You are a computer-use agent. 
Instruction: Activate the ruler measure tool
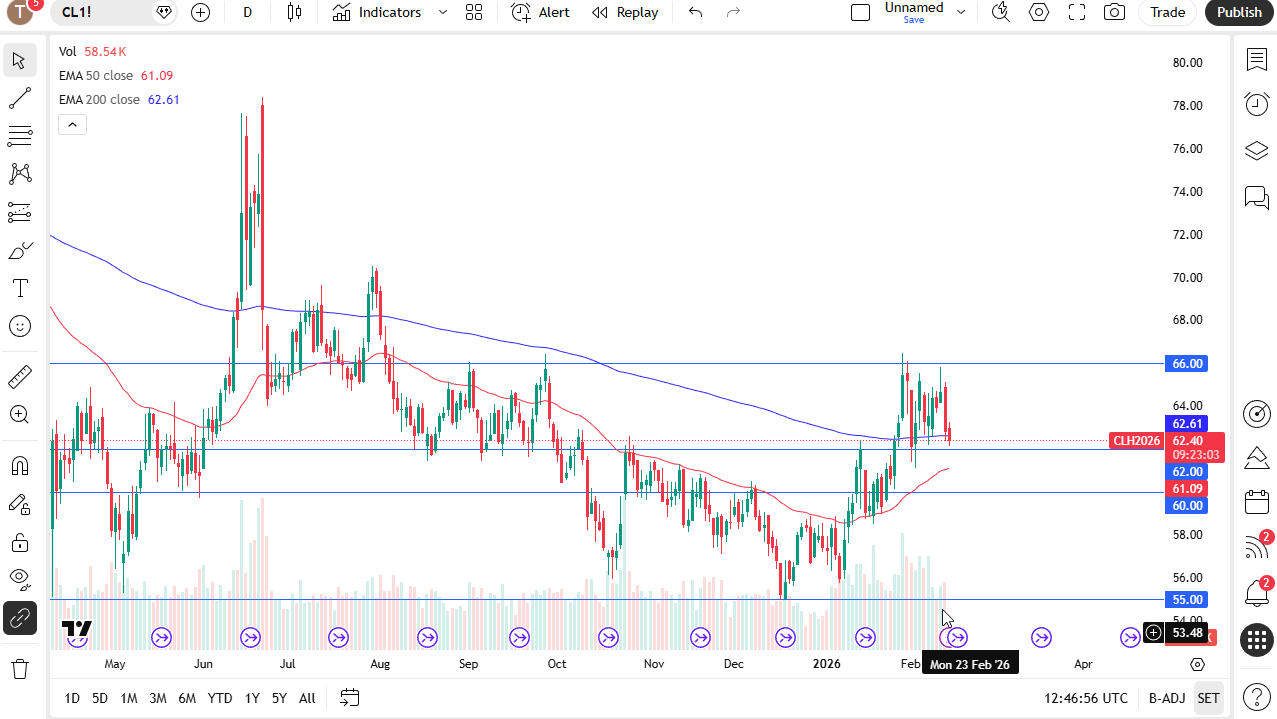pyautogui.click(x=19, y=377)
